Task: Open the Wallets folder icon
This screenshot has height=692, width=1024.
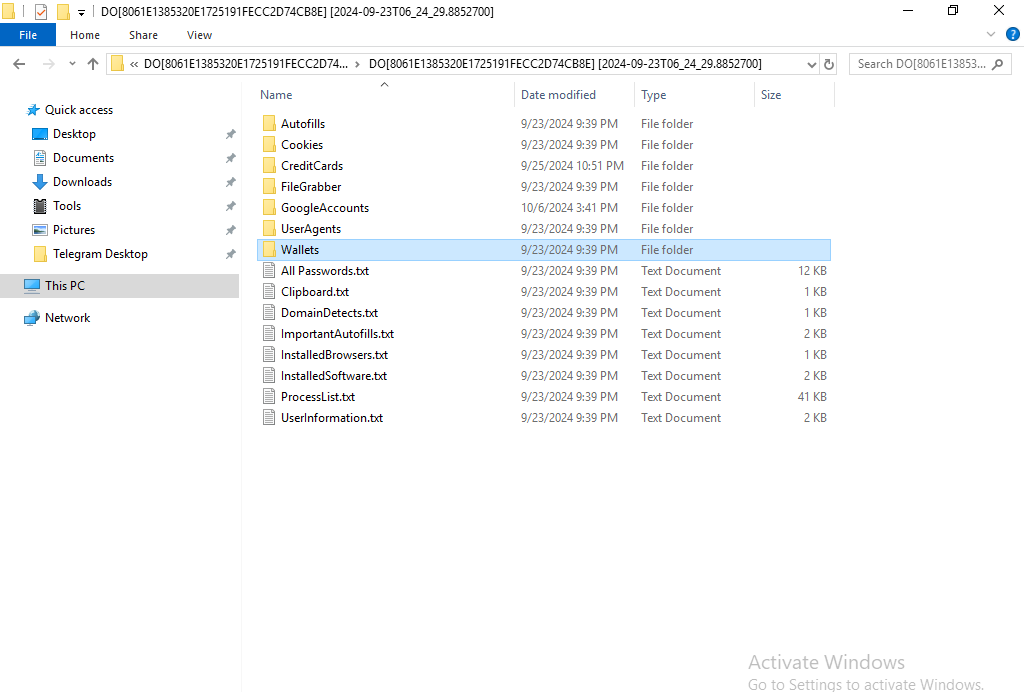Action: click(x=269, y=250)
